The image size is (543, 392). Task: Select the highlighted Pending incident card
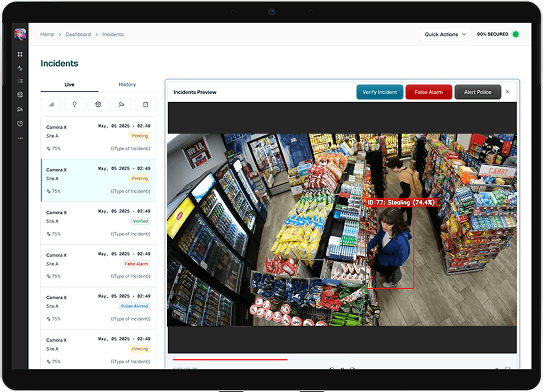98,180
